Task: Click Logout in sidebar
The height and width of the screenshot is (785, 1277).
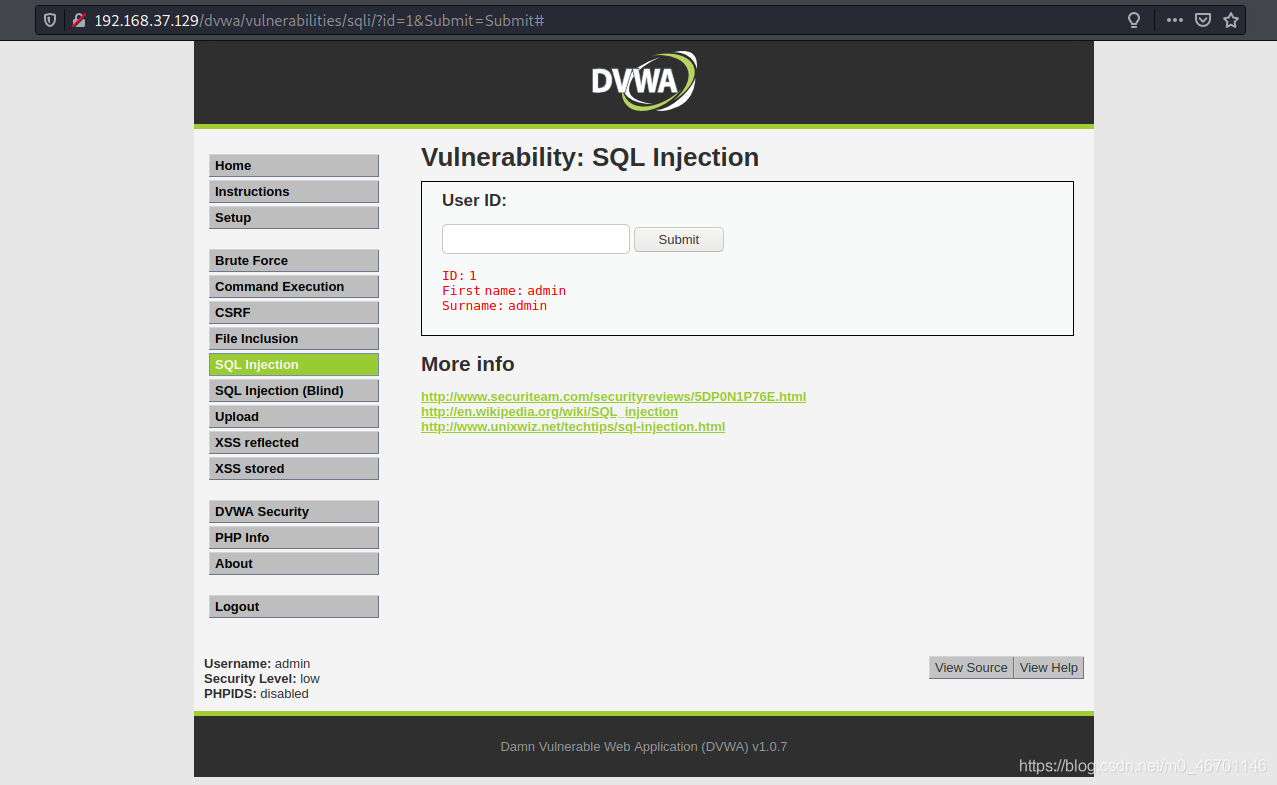Action: pyautogui.click(x=294, y=607)
